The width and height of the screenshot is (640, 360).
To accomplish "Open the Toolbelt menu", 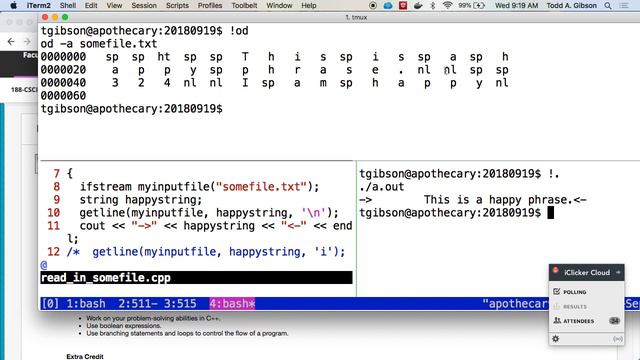I will pyautogui.click(x=244, y=6).
